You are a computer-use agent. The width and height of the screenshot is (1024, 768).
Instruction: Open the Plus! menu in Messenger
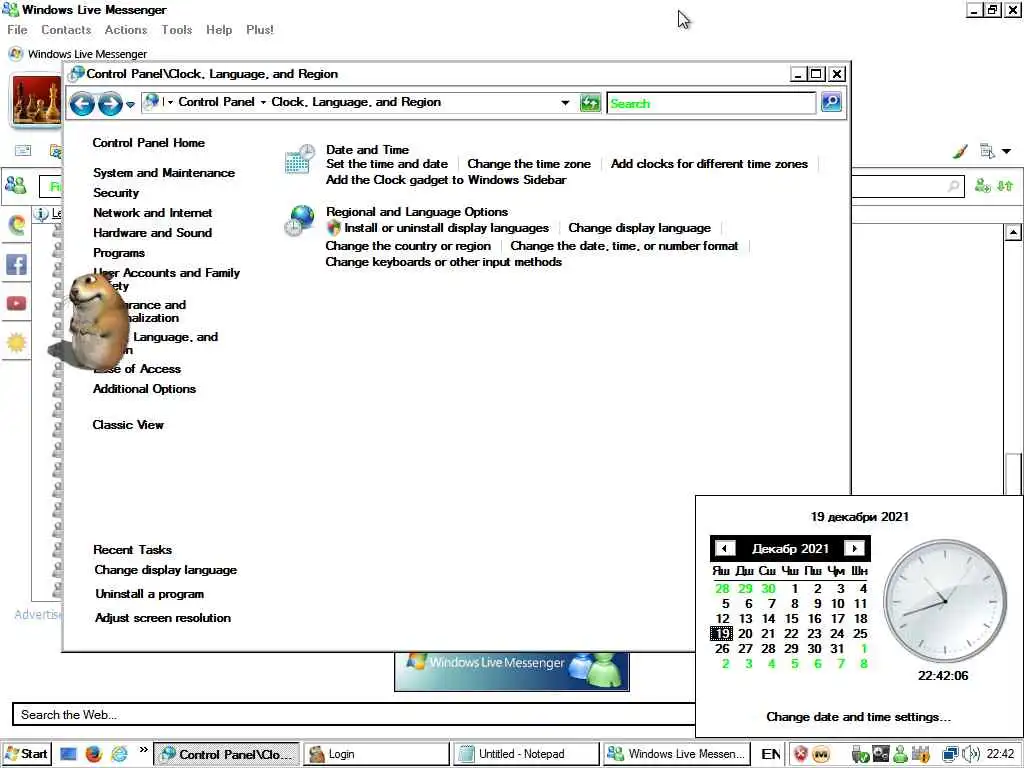pos(259,30)
